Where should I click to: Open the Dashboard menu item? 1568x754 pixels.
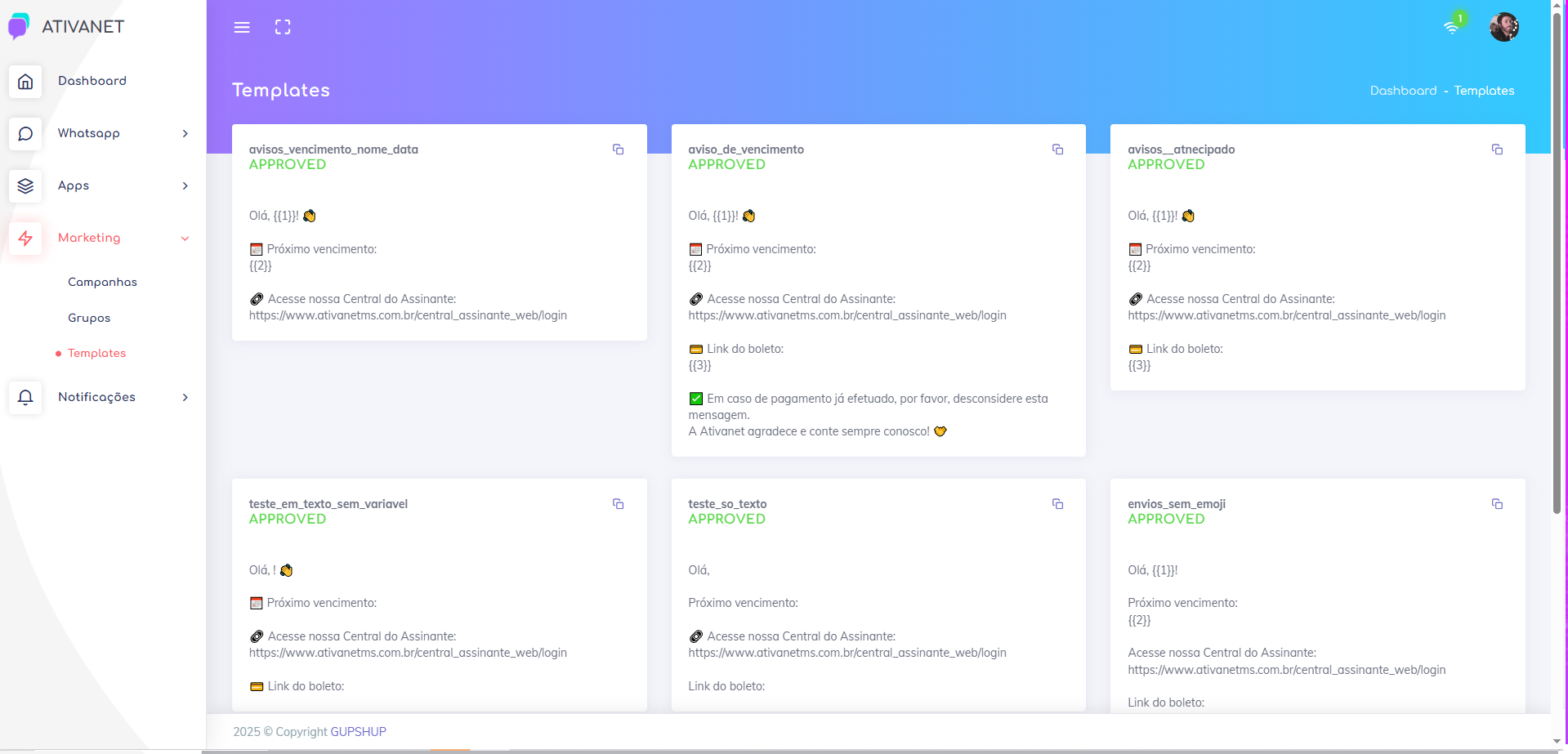coord(92,81)
